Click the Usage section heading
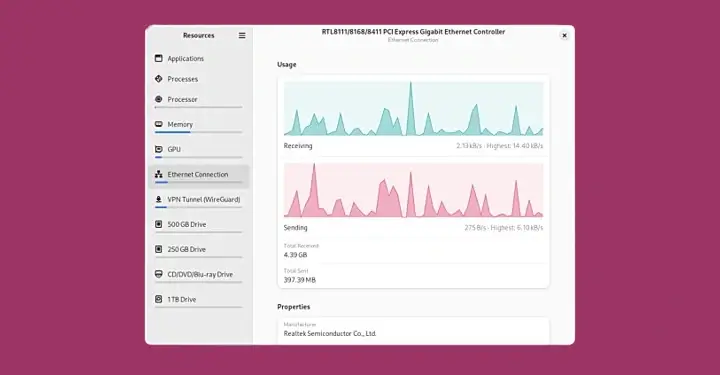Screen dimensions: 720x375 tap(287, 65)
